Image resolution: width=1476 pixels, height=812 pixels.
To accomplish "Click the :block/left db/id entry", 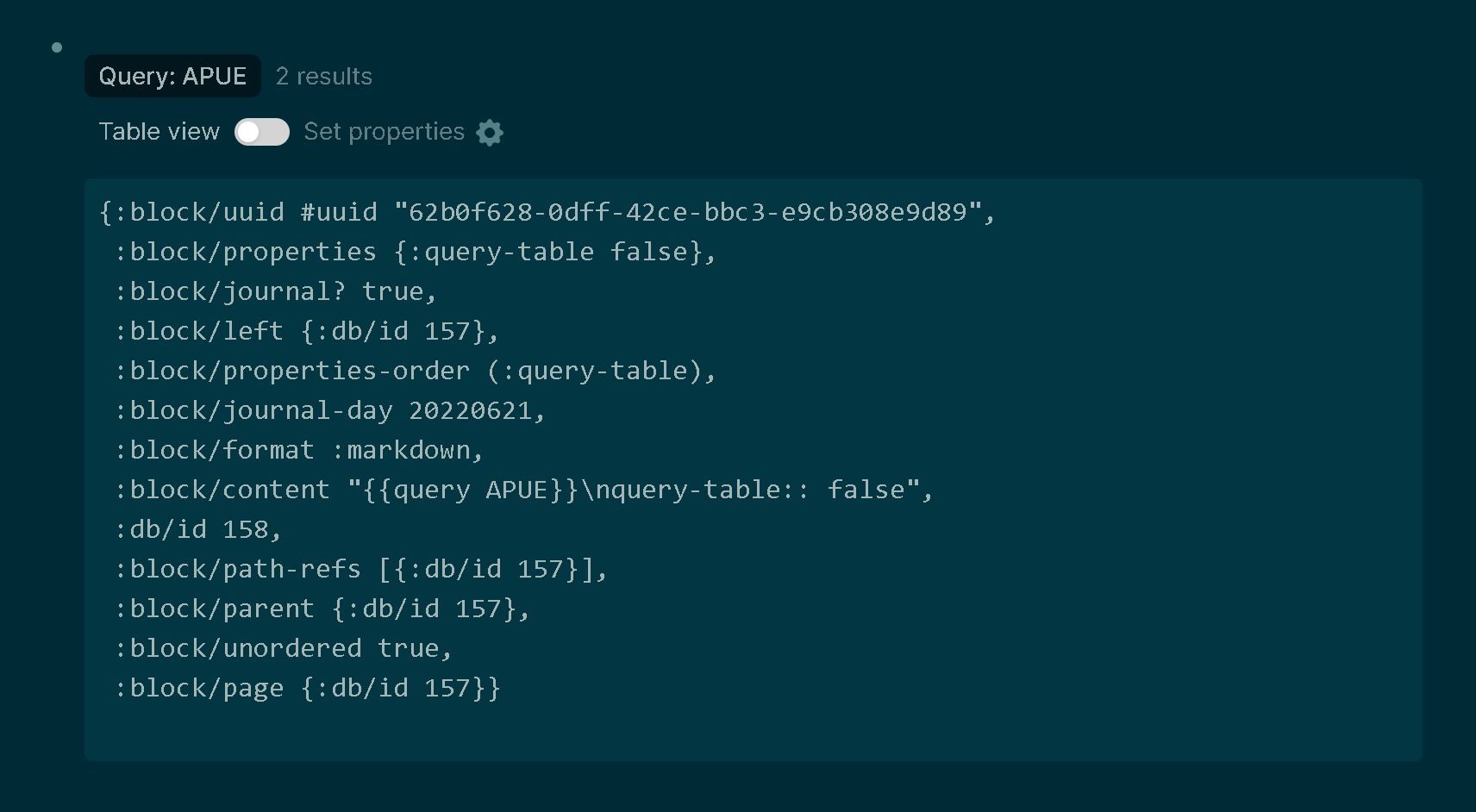I will pyautogui.click(x=306, y=331).
